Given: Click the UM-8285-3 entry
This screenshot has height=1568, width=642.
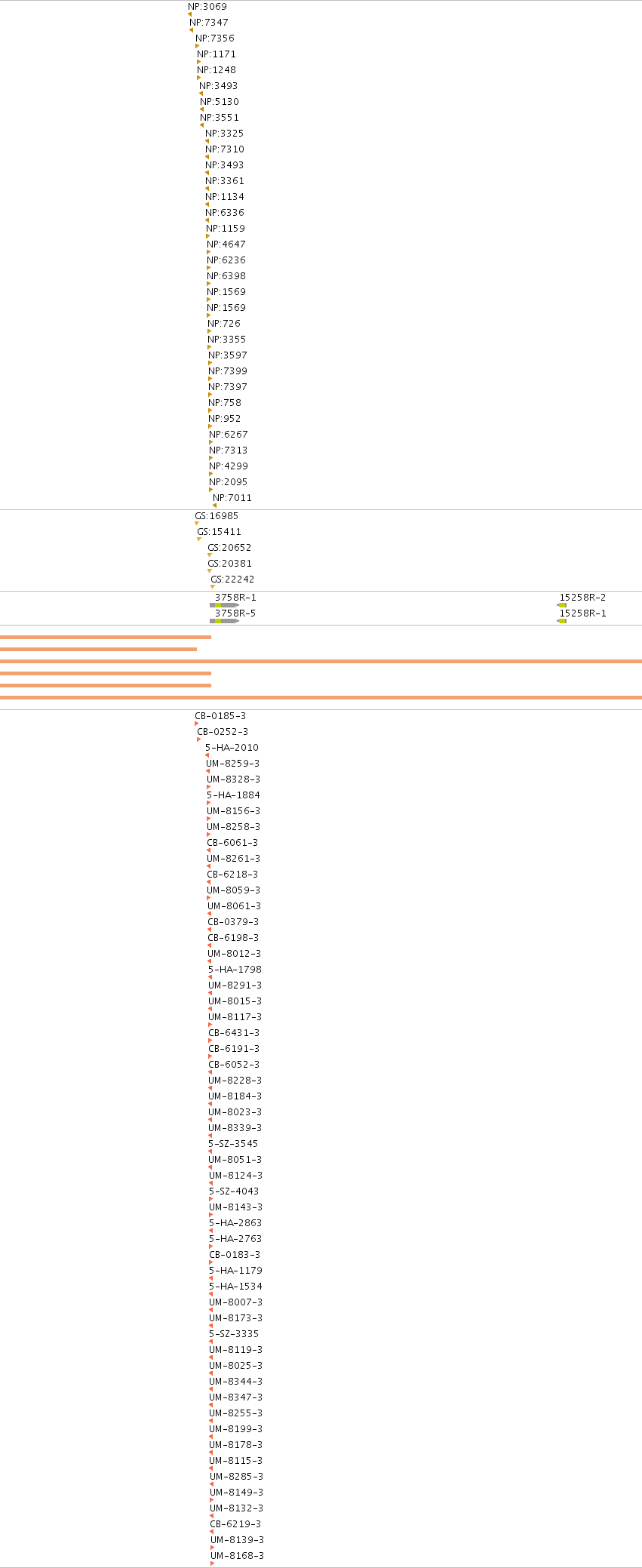Looking at the screenshot, I should (x=237, y=1477).
